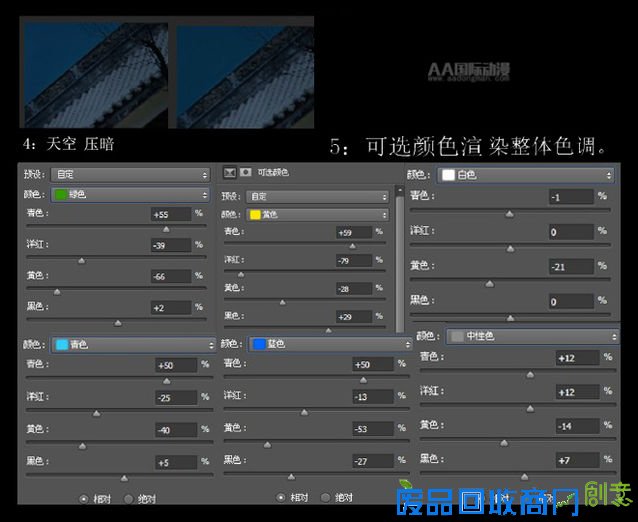Image resolution: width=638 pixels, height=522 pixels.
Task: Click the Selective Color adjustment icon
Action: coord(229,172)
